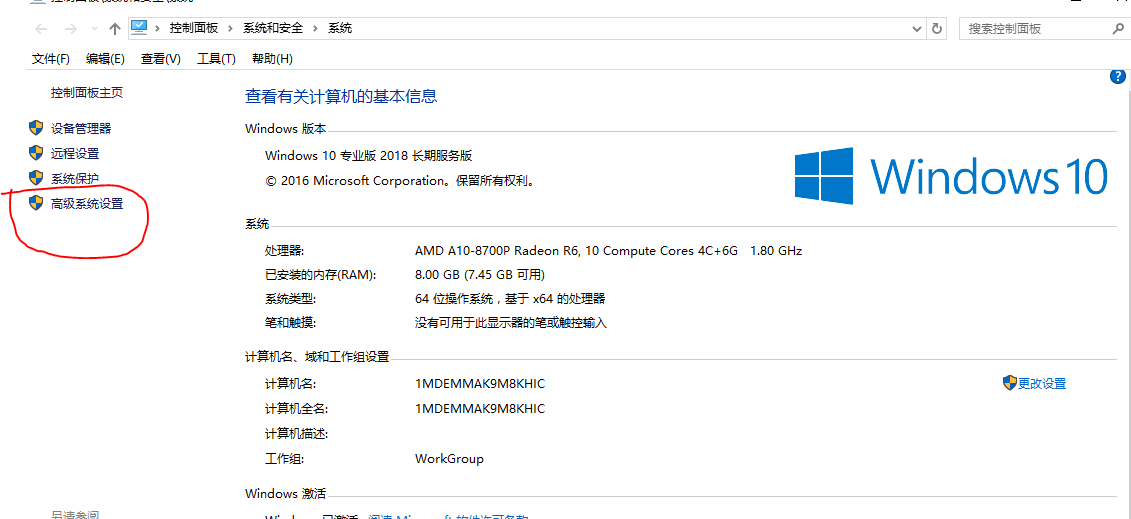Click shield icon next to 更改设置
The image size is (1131, 519).
[1010, 383]
